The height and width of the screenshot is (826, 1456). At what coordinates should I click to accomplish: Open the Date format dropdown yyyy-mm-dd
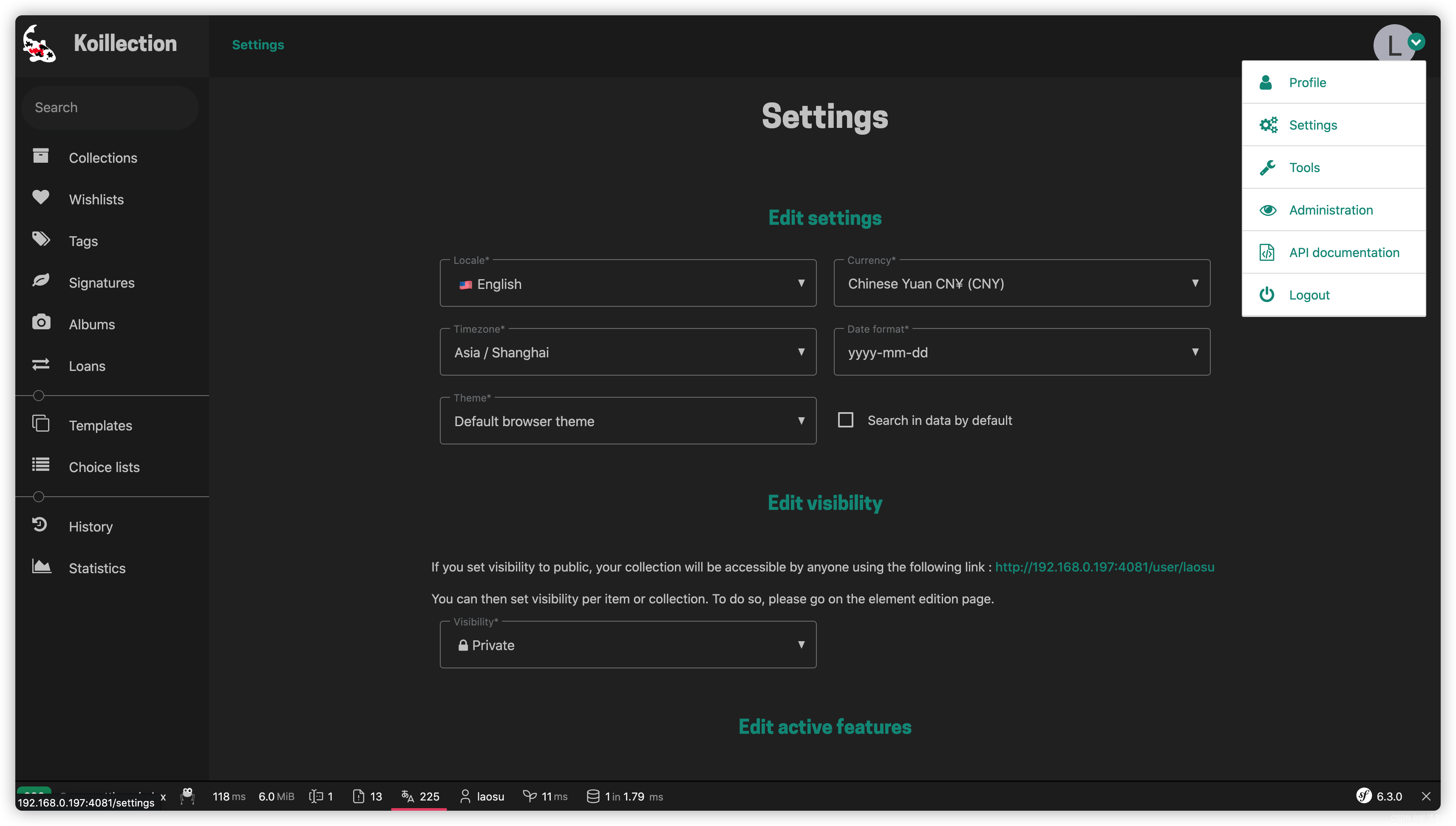(1021, 352)
